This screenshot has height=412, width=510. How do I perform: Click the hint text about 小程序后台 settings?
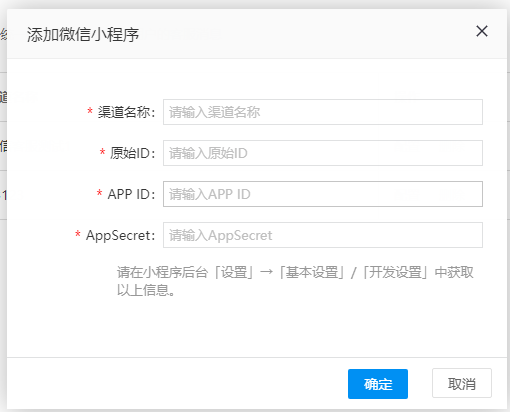(x=295, y=281)
